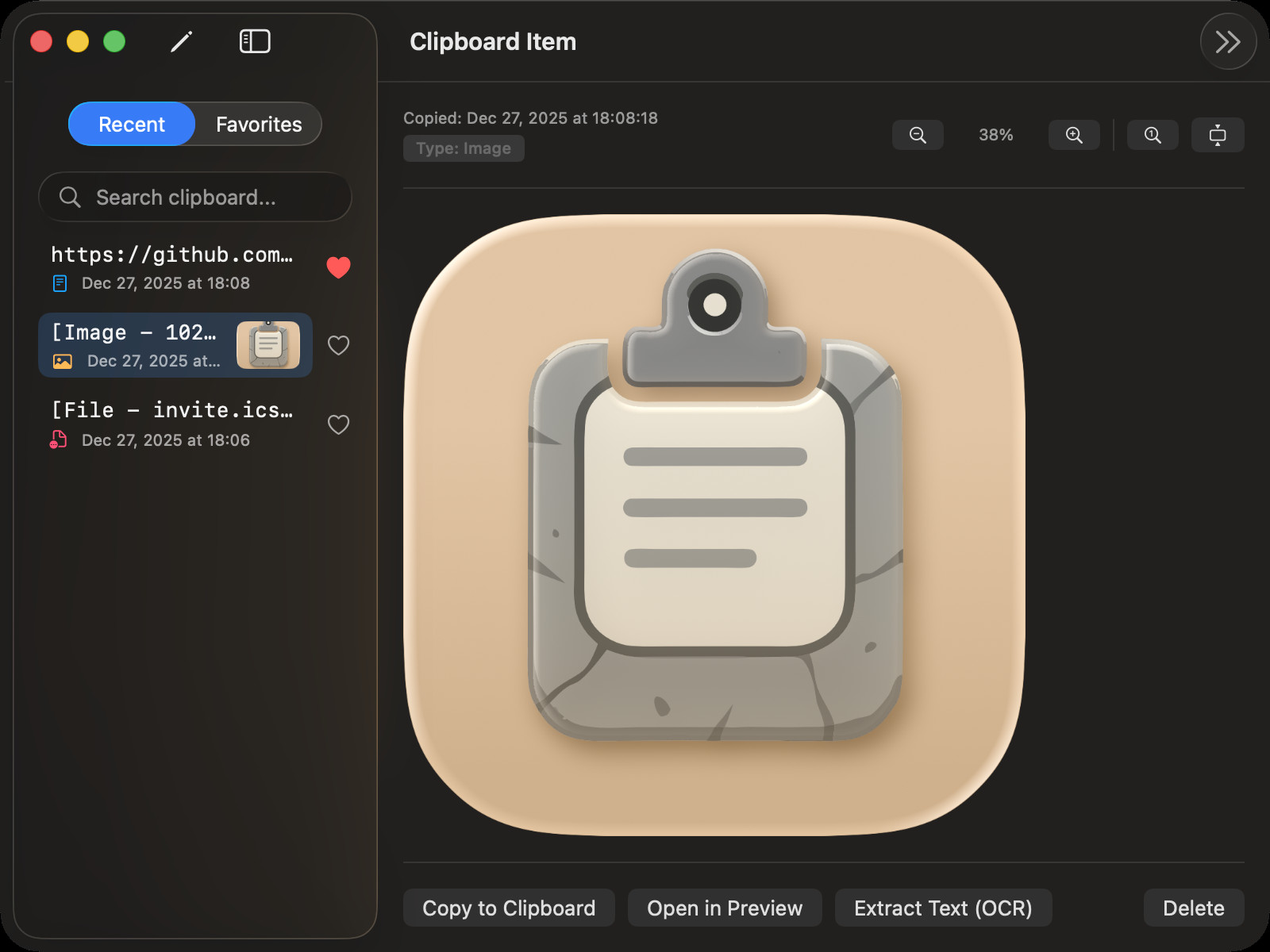
Task: Toggle the sidebar panel icon
Action: [x=255, y=41]
